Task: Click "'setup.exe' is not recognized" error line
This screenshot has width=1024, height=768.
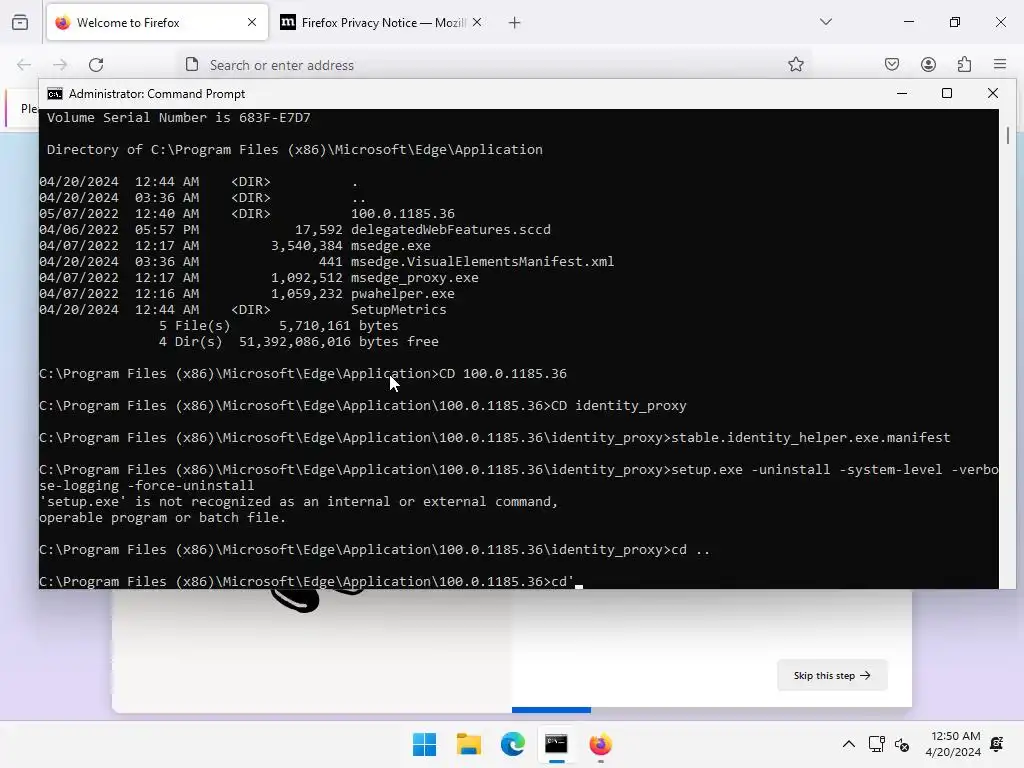Action: 298,502
